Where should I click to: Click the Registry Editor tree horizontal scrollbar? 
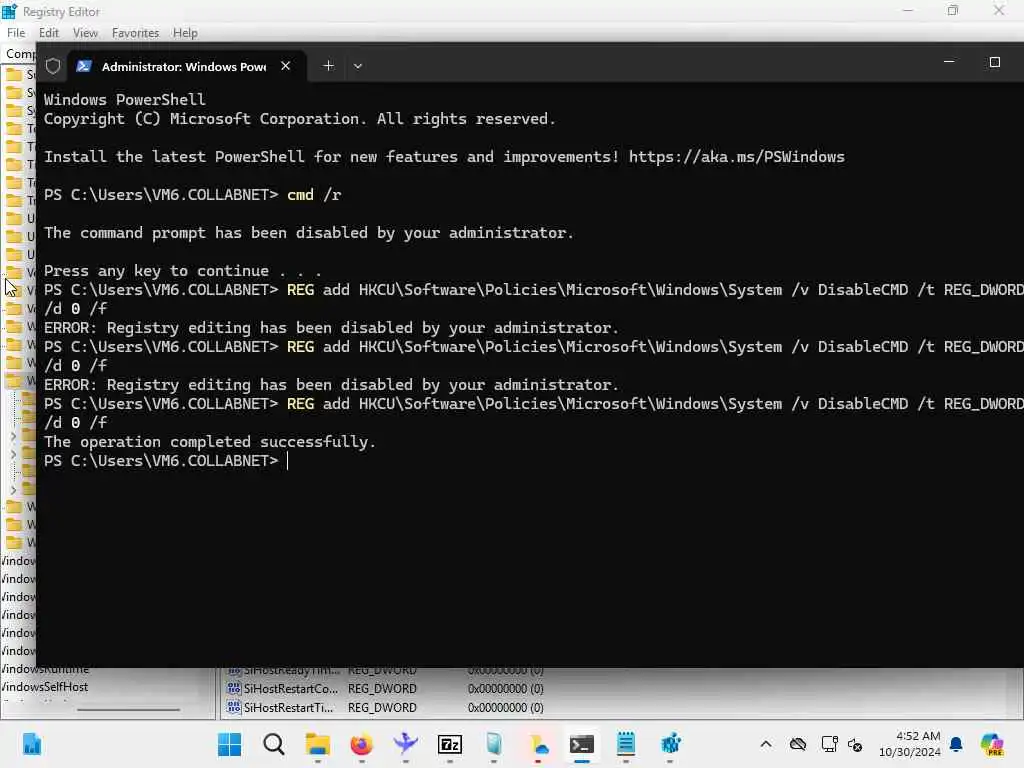pos(128,709)
